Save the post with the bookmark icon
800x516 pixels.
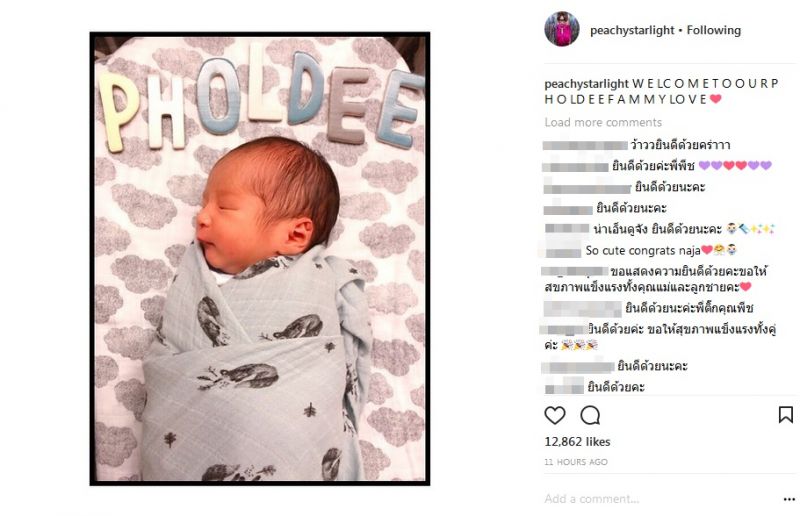point(786,415)
